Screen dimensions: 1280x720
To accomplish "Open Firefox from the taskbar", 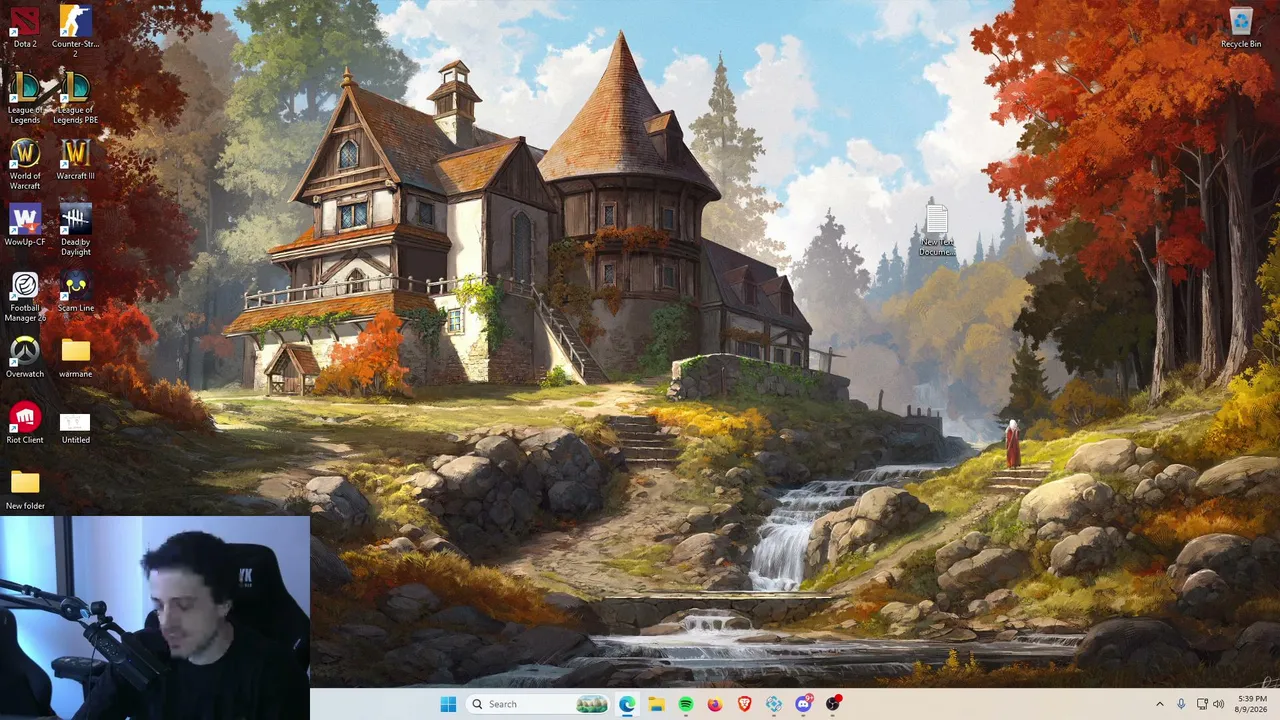I will (x=715, y=704).
